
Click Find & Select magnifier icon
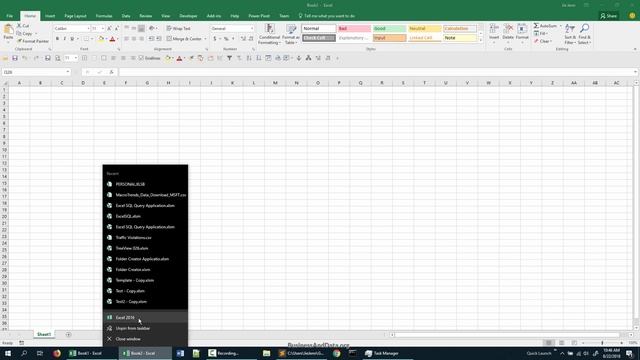[584, 29]
